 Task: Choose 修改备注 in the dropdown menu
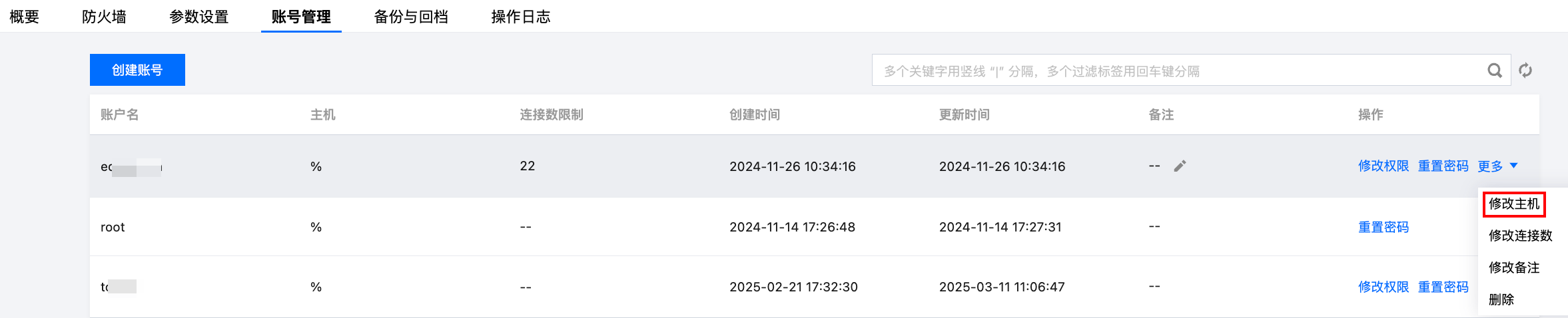(x=1514, y=267)
